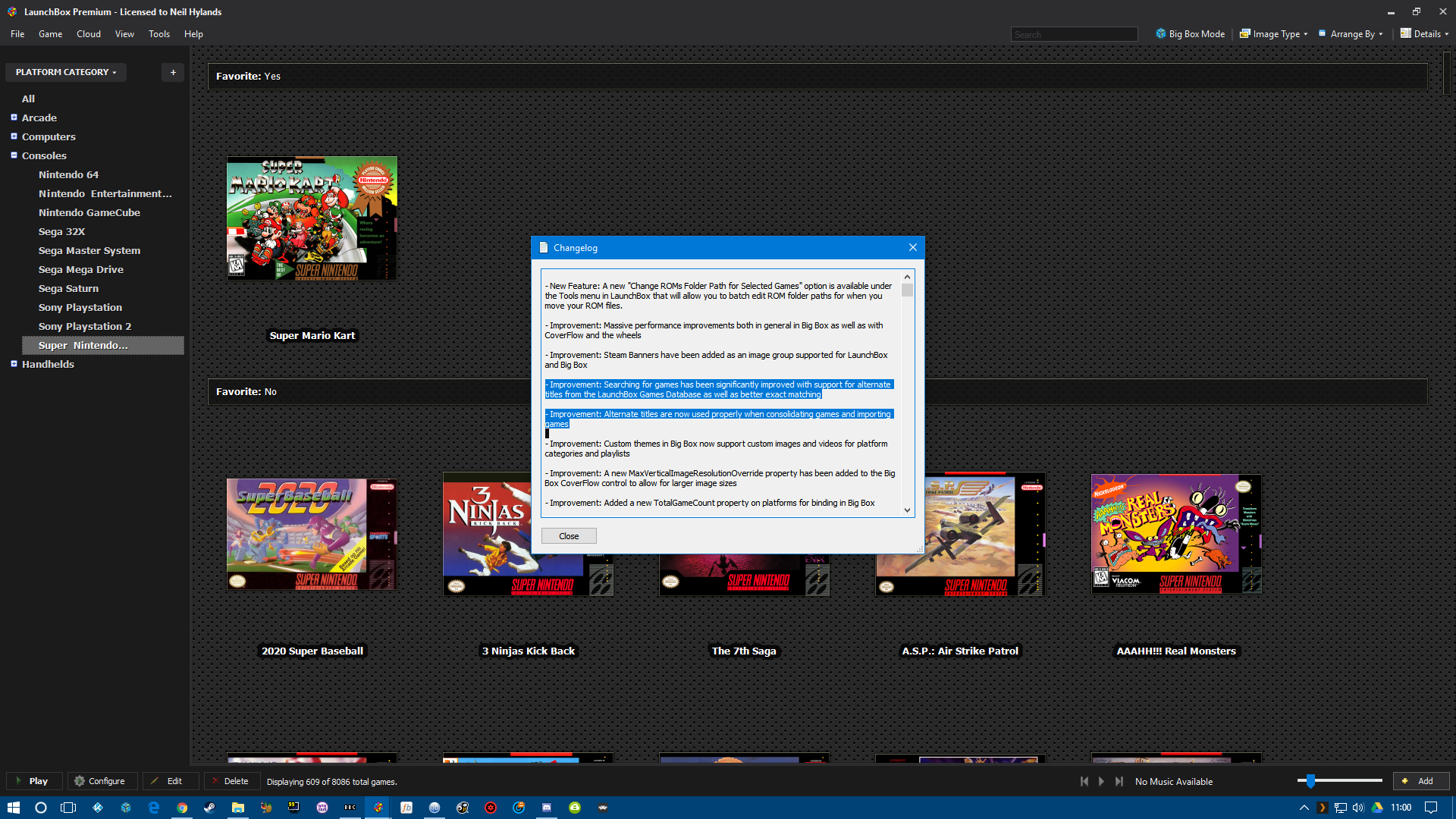Image resolution: width=1456 pixels, height=819 pixels.
Task: Open Google Drive tray icon
Action: (1377, 808)
